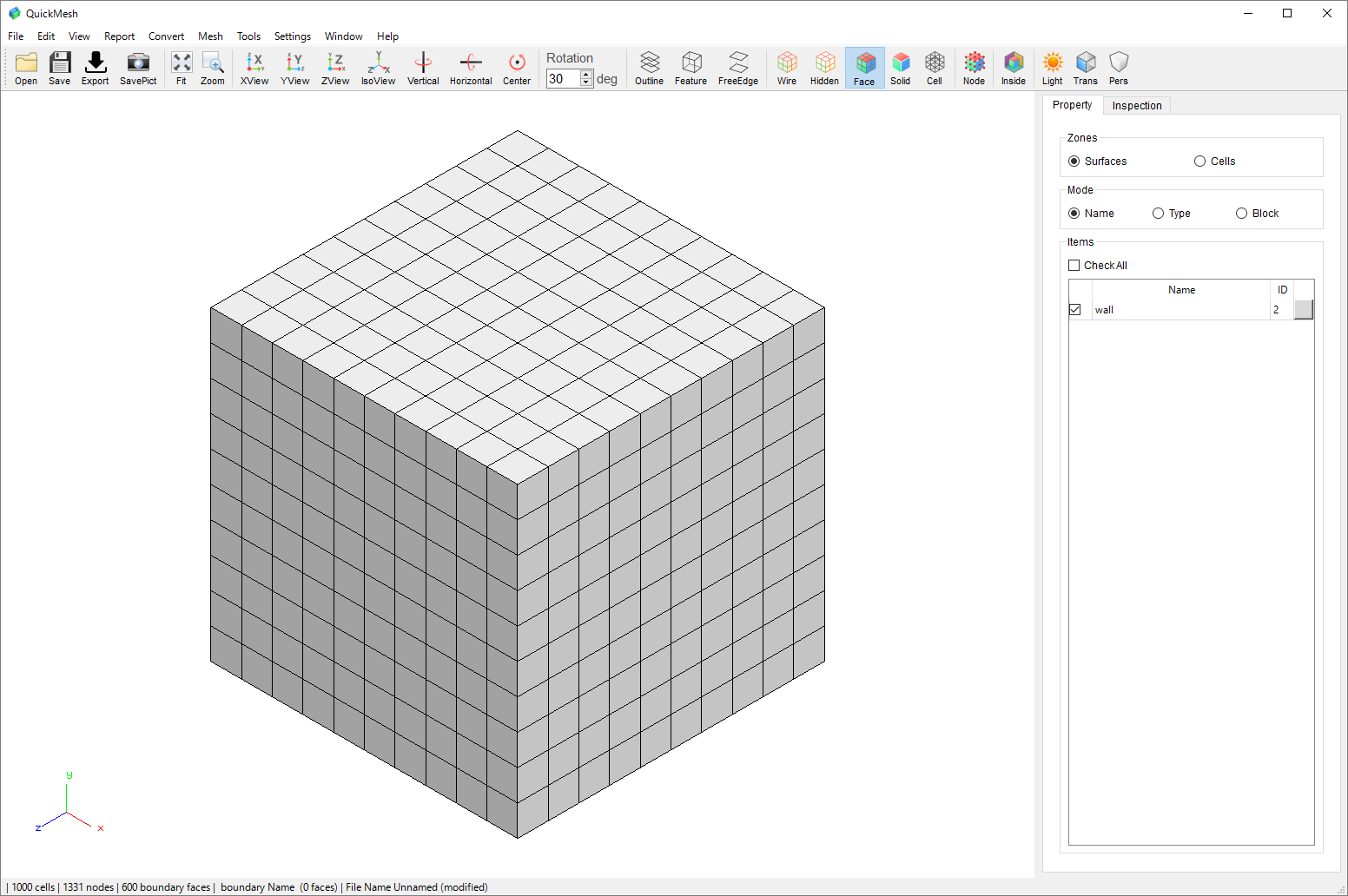Open the Mesh menu
This screenshot has height=896, width=1348.
[x=210, y=36]
